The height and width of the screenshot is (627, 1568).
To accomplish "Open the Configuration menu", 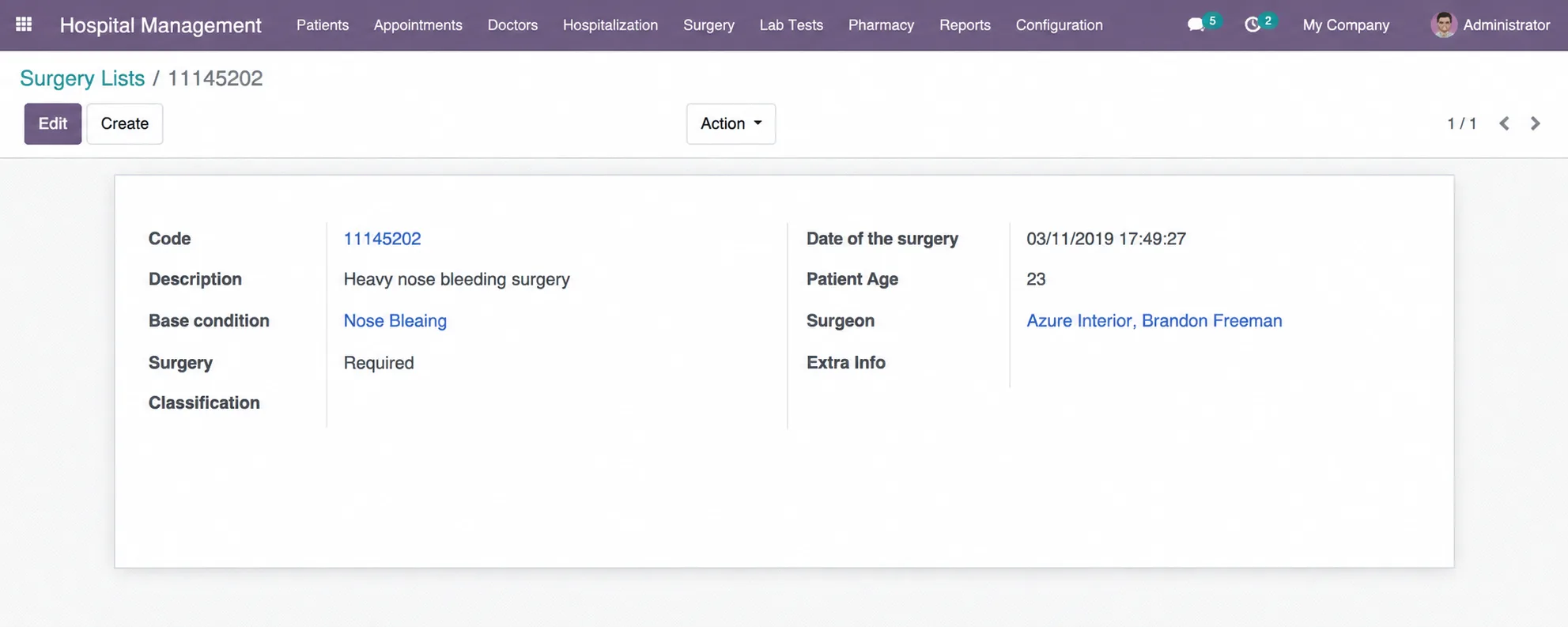I will coord(1059,25).
